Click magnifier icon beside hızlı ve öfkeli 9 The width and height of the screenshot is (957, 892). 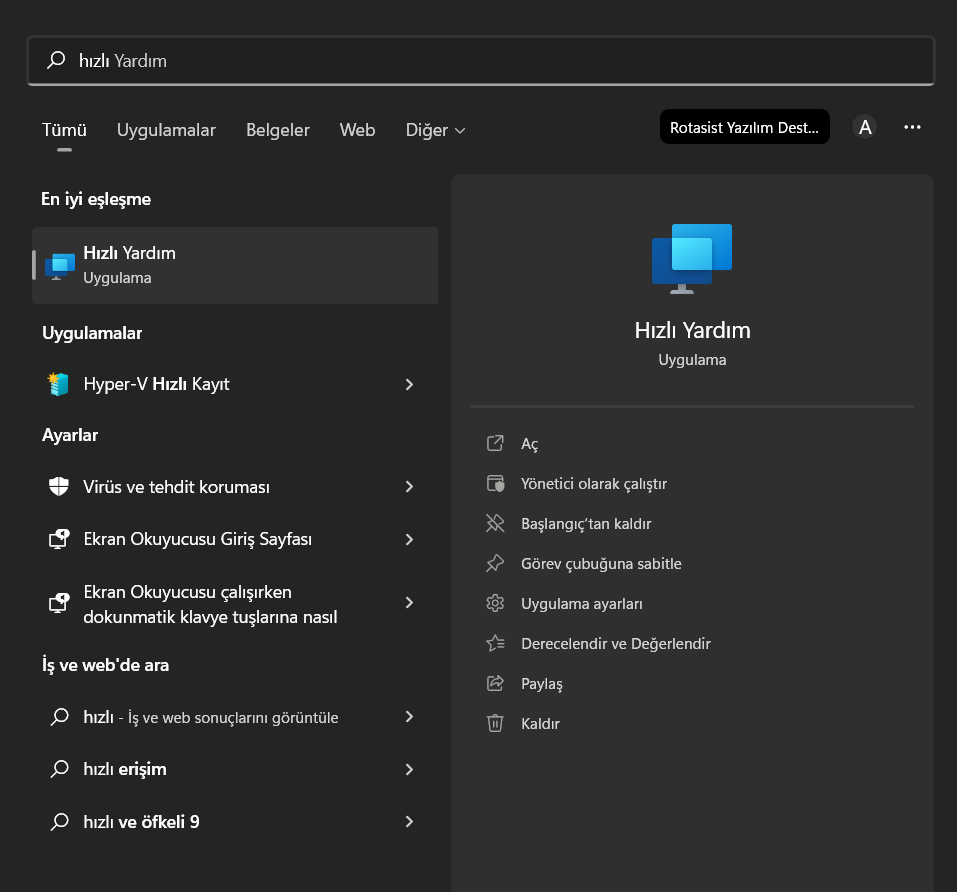tap(59, 822)
